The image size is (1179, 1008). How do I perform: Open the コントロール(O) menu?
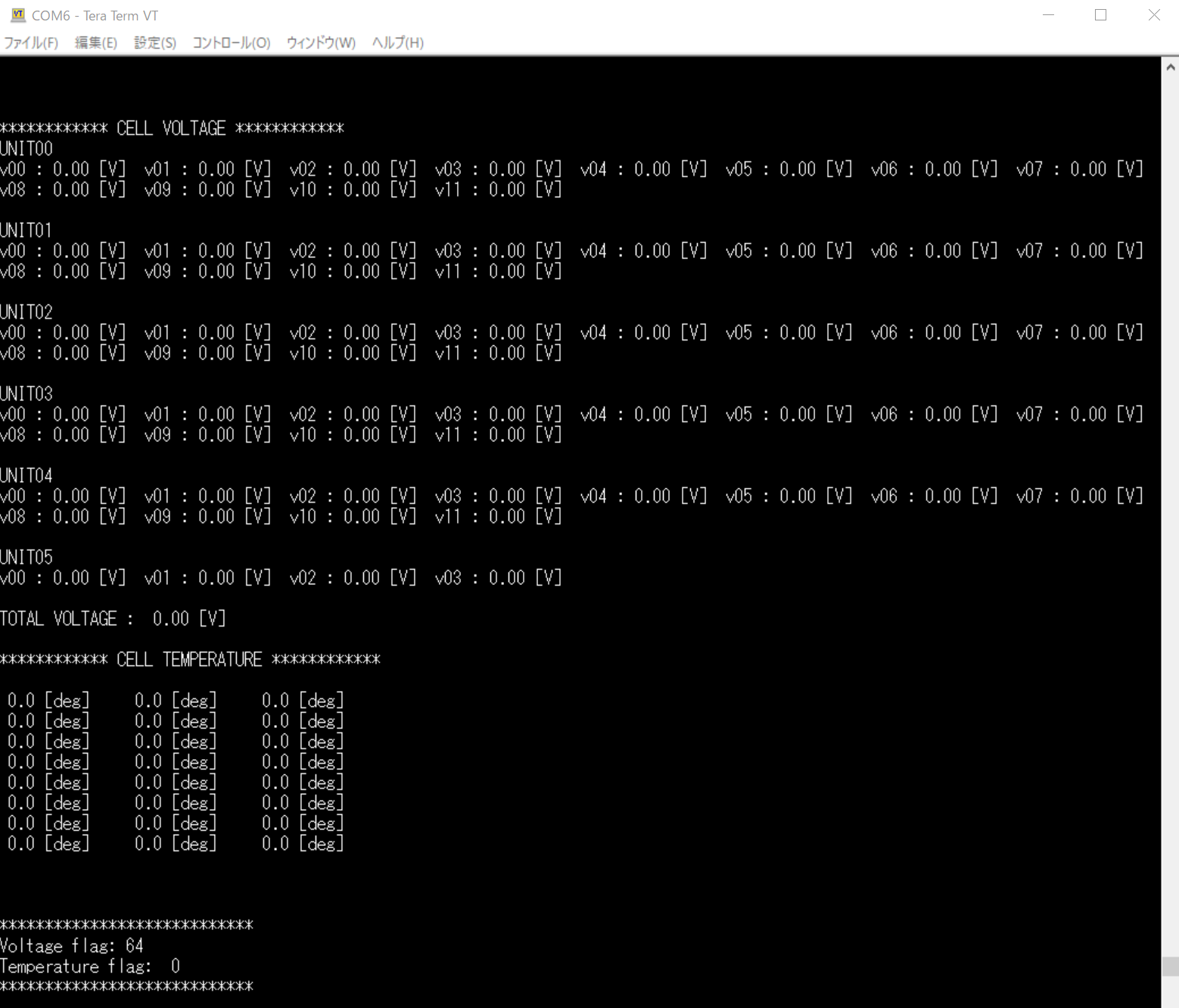tap(231, 42)
